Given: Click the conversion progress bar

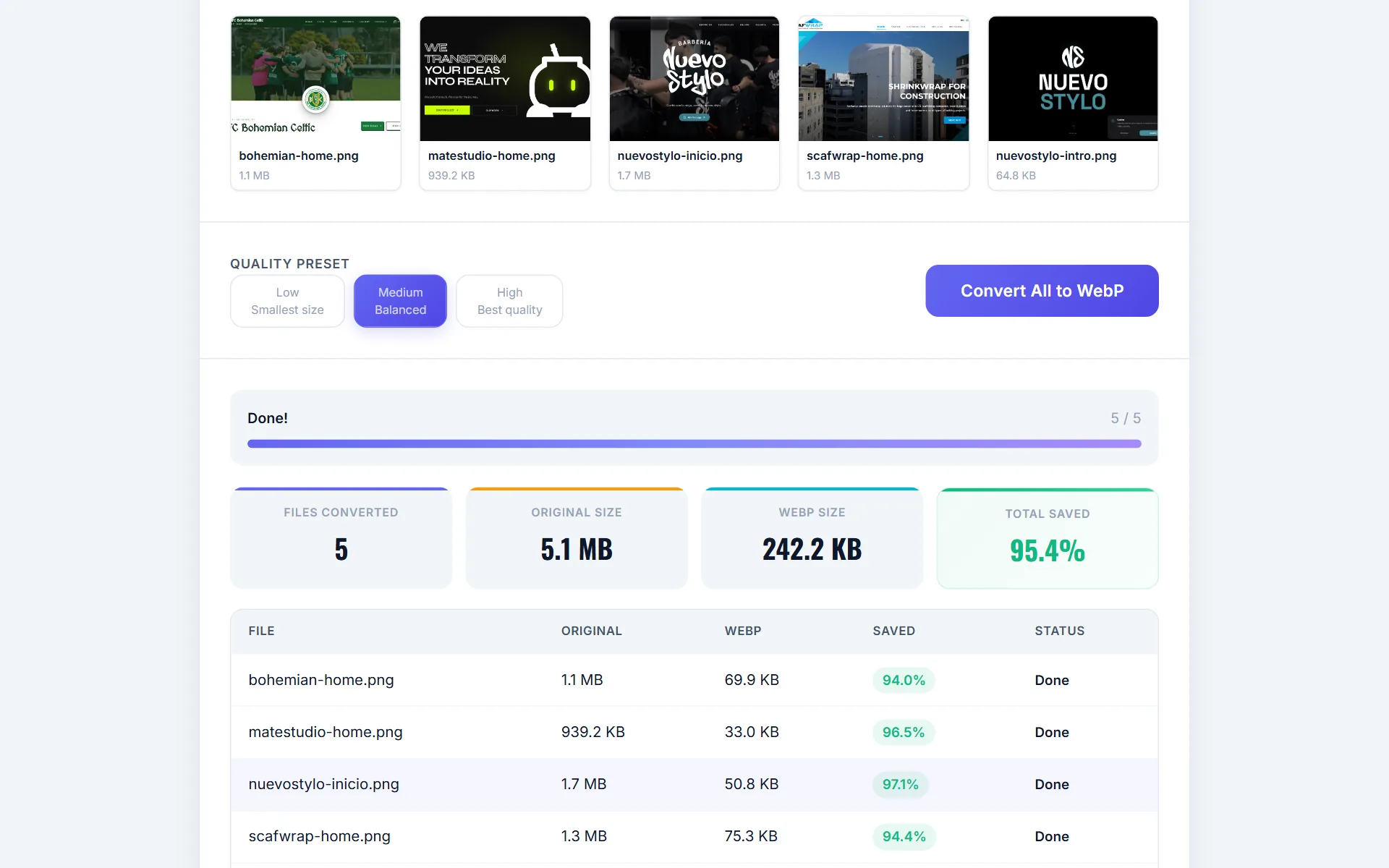Looking at the screenshot, I should pyautogui.click(x=694, y=443).
